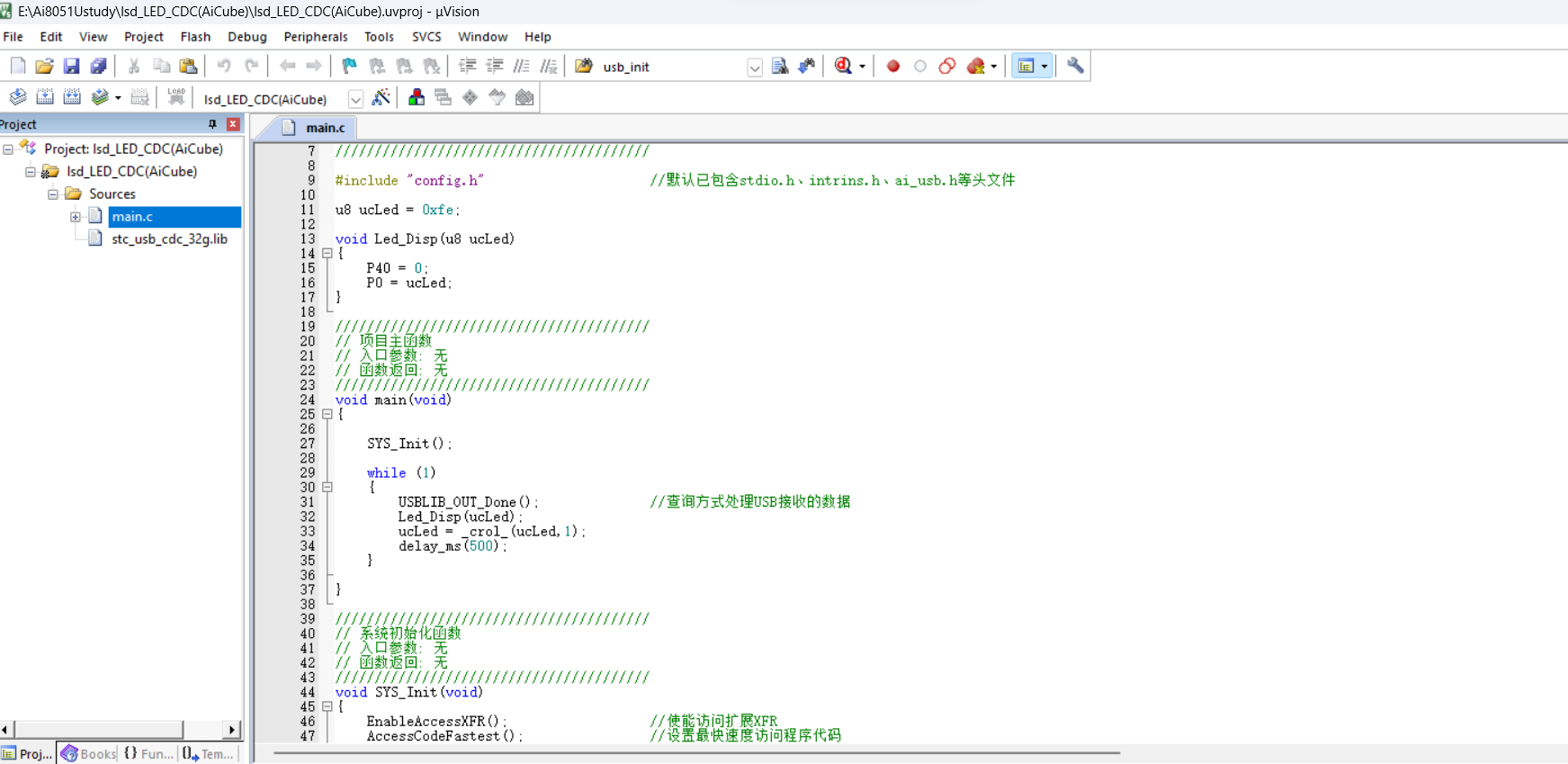The height and width of the screenshot is (764, 1568).
Task: Click the Rebuild all target files icon
Action: [x=72, y=97]
